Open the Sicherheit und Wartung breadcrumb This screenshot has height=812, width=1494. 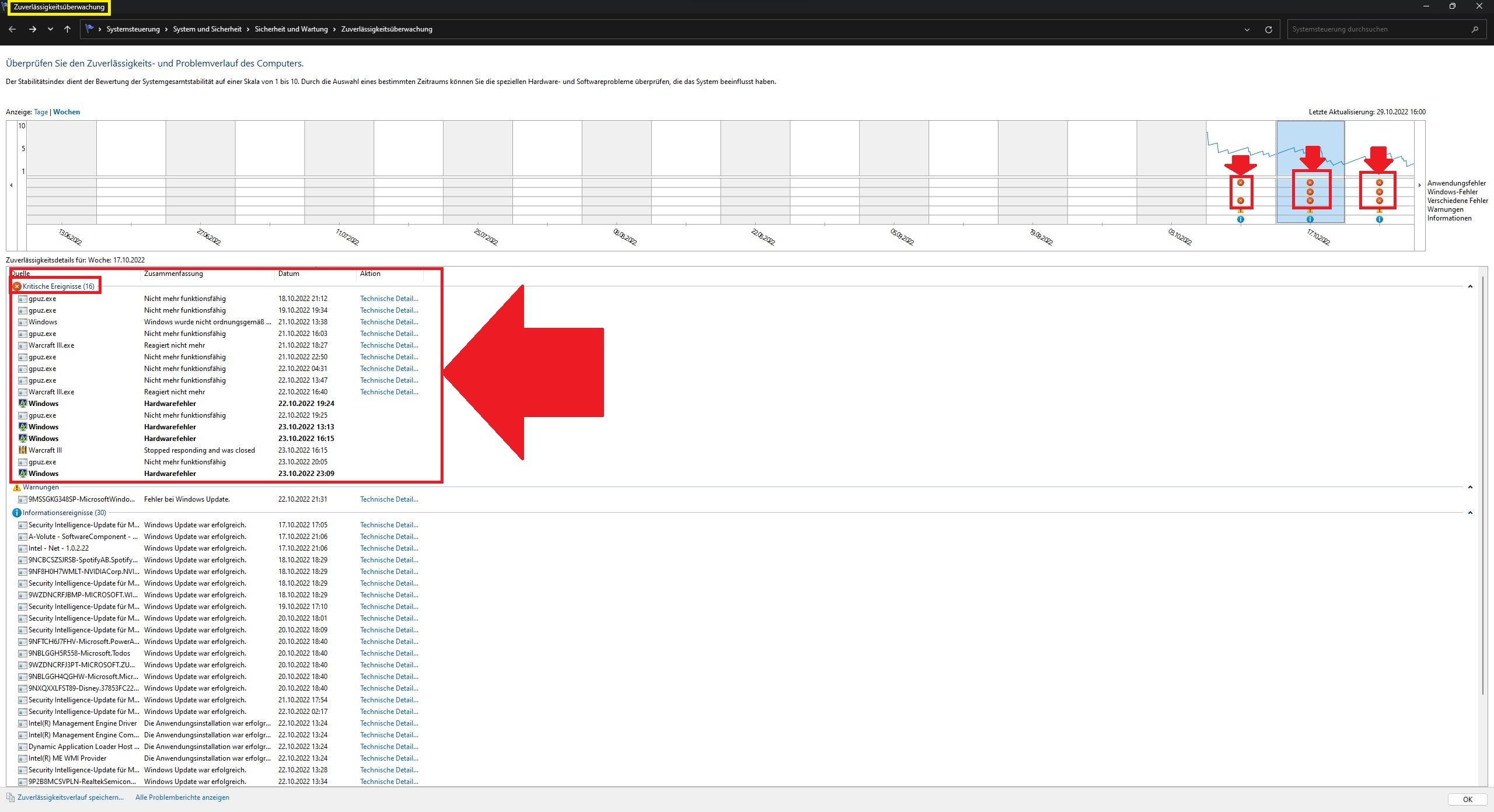coord(291,29)
